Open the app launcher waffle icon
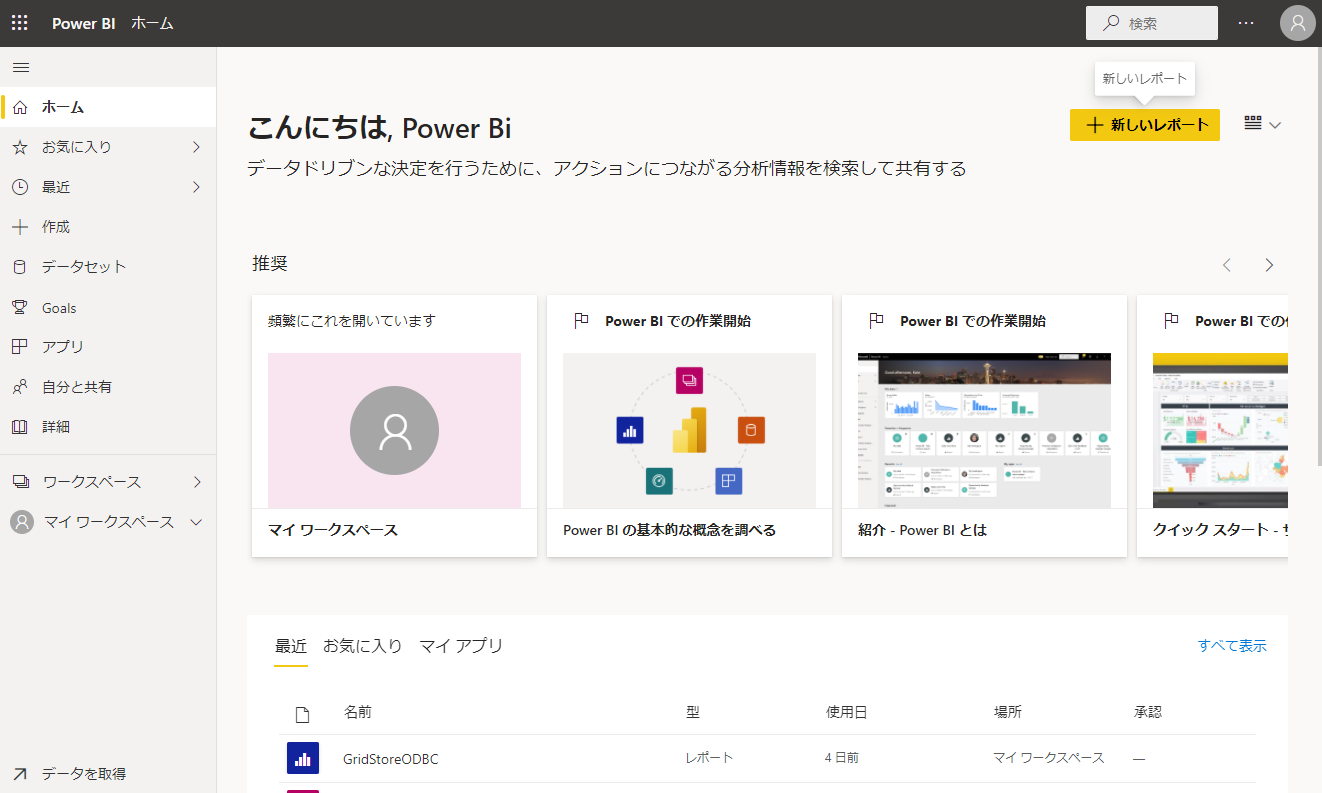1322x793 pixels. 20,23
